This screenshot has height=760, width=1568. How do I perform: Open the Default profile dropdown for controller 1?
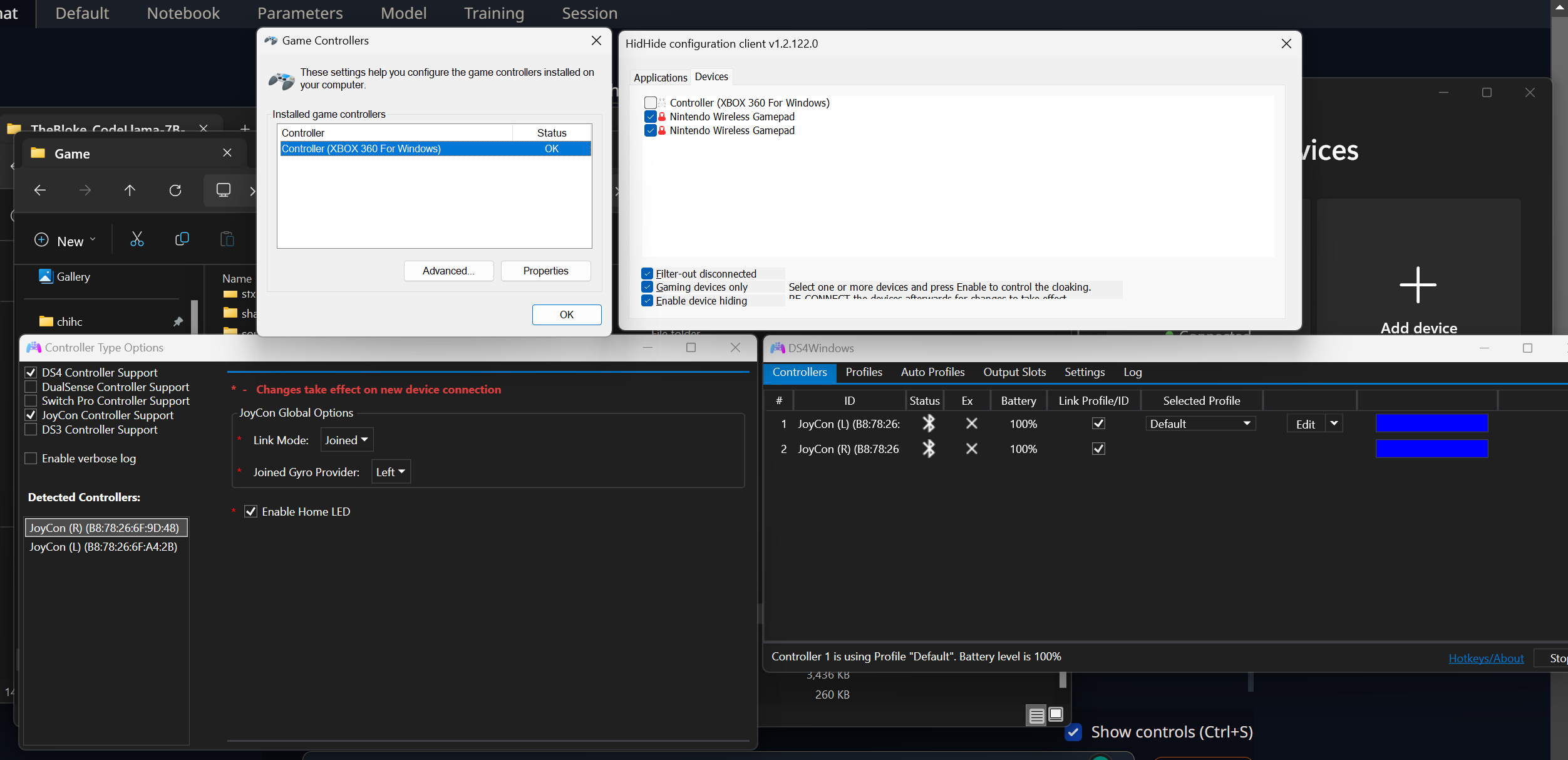1200,423
